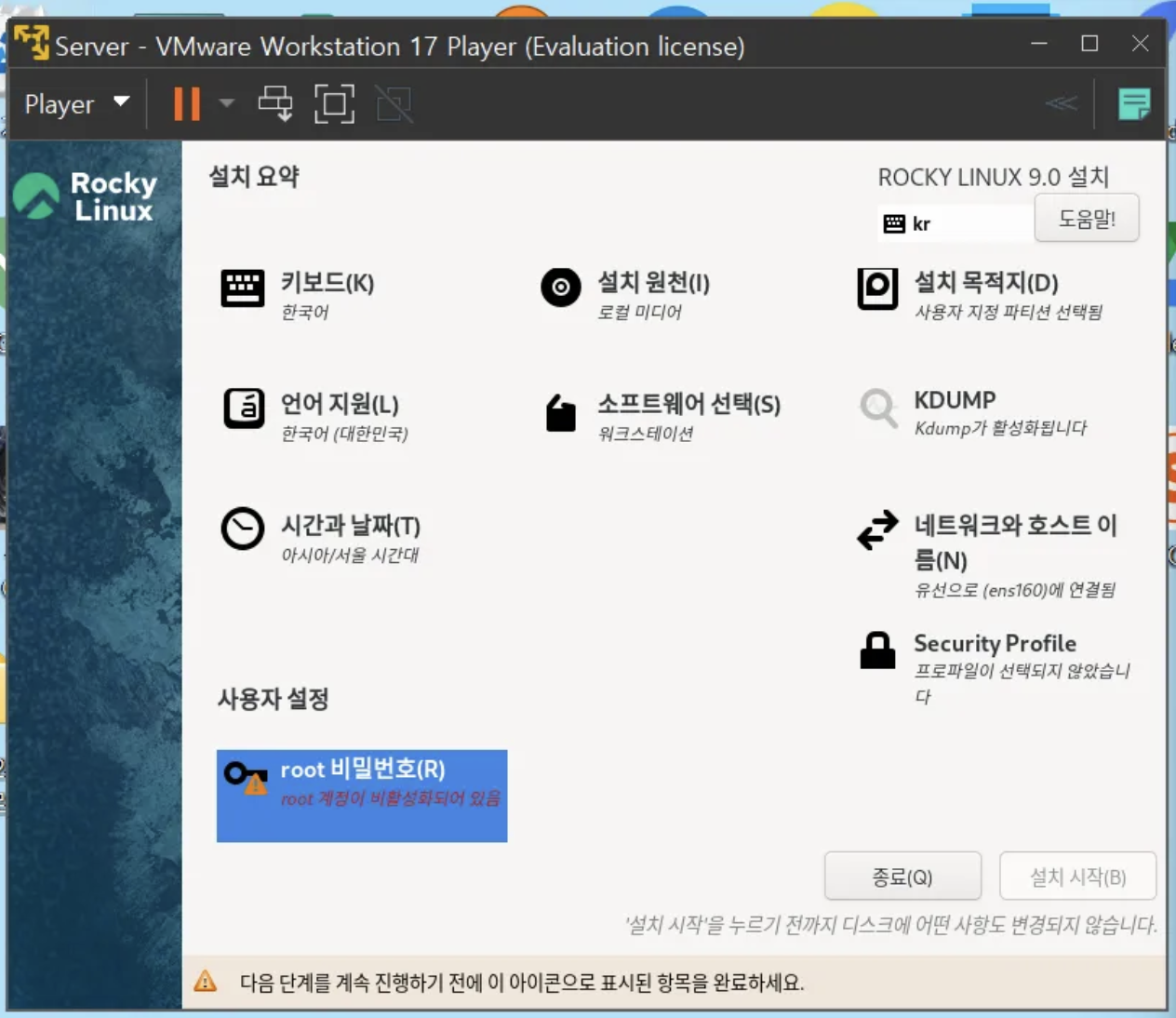Screen dimensions: 1176x1018
Task: Click the clock icon for 시간과 날짜(T)
Action: pos(243,529)
